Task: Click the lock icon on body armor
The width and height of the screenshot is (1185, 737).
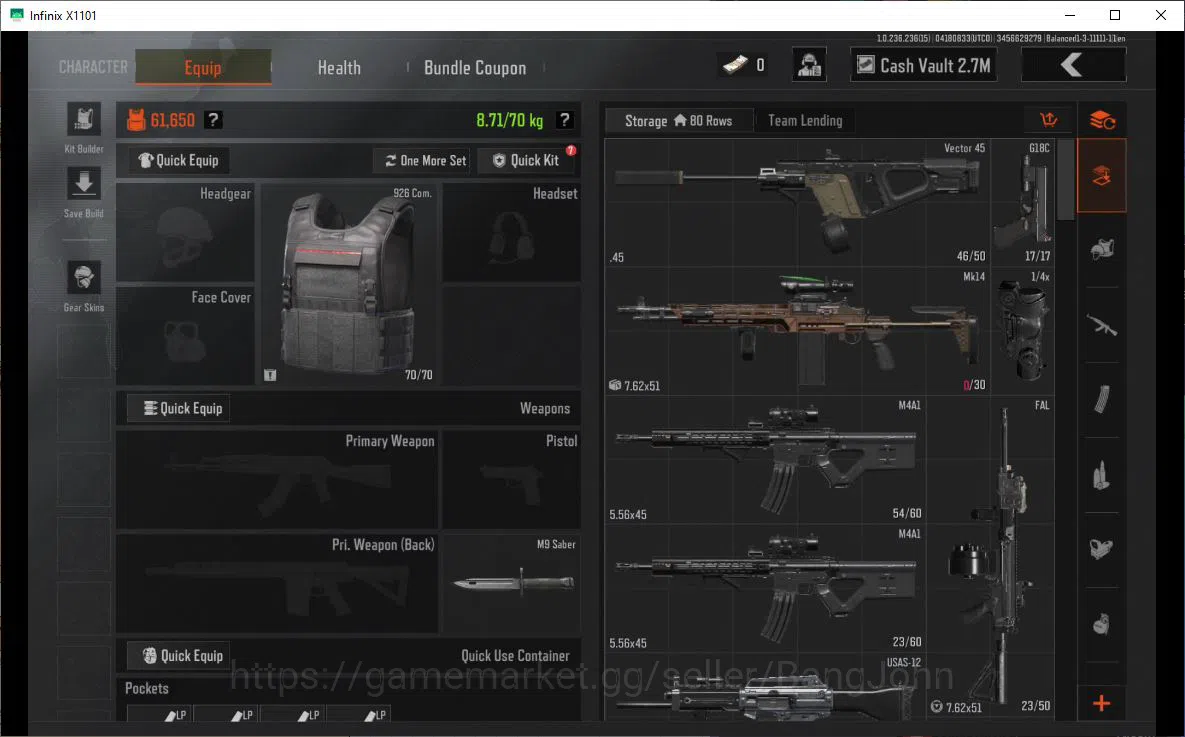Action: [x=270, y=375]
